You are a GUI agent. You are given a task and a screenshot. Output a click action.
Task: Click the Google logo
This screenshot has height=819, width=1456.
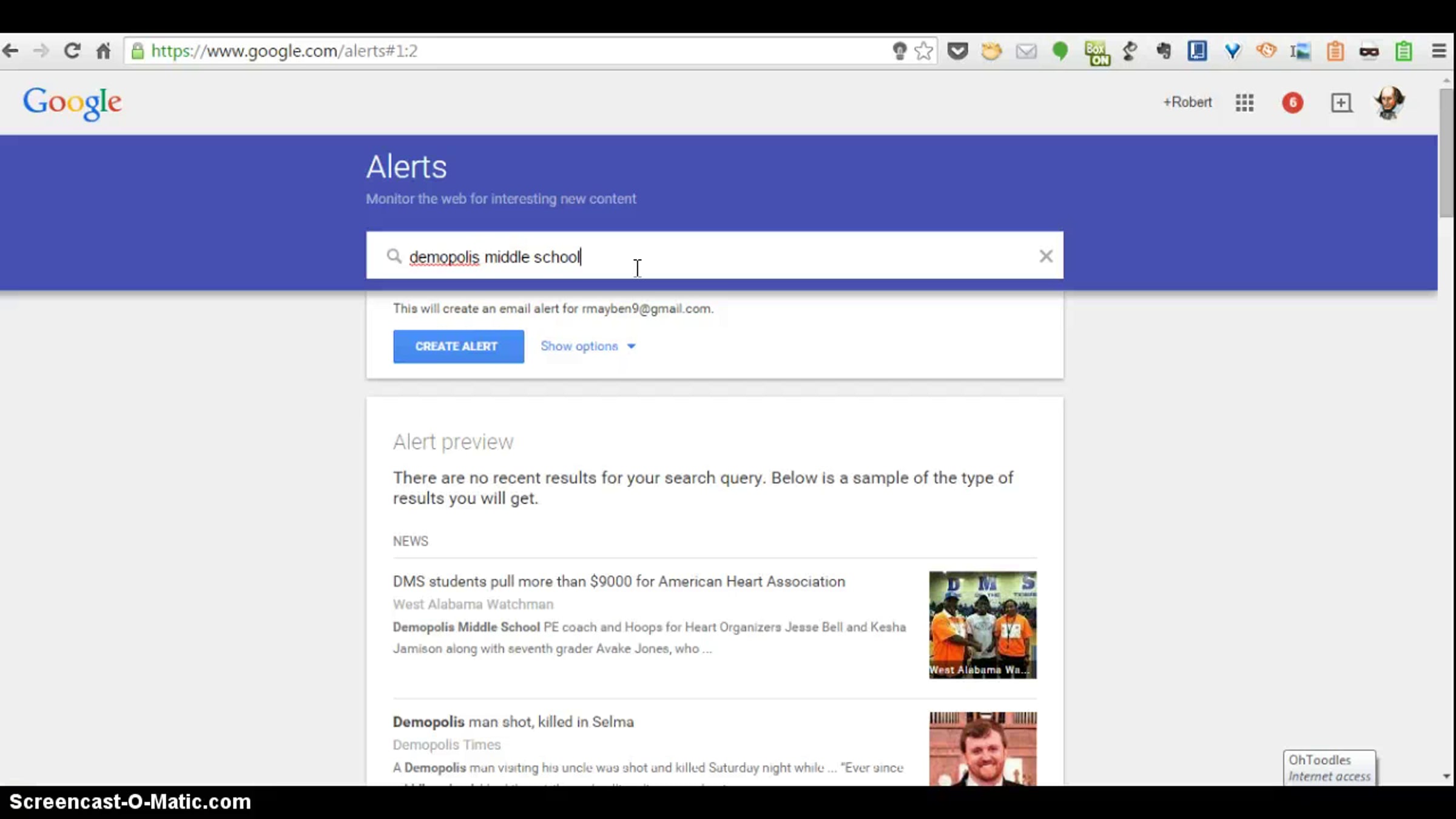click(72, 103)
